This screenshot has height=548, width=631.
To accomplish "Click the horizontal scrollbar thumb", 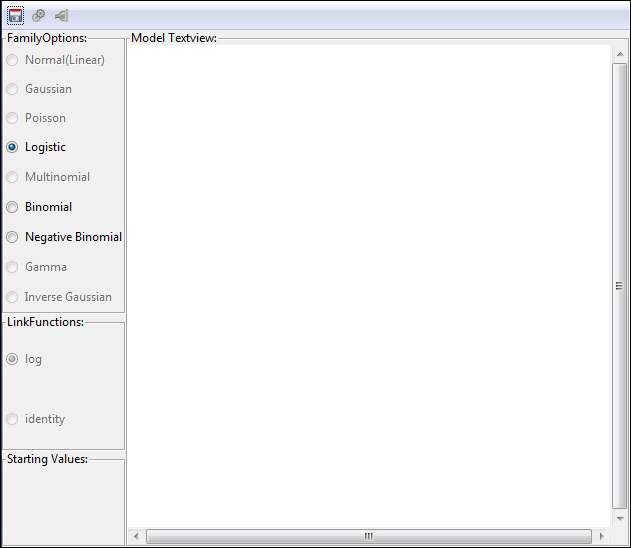I will (369, 536).
